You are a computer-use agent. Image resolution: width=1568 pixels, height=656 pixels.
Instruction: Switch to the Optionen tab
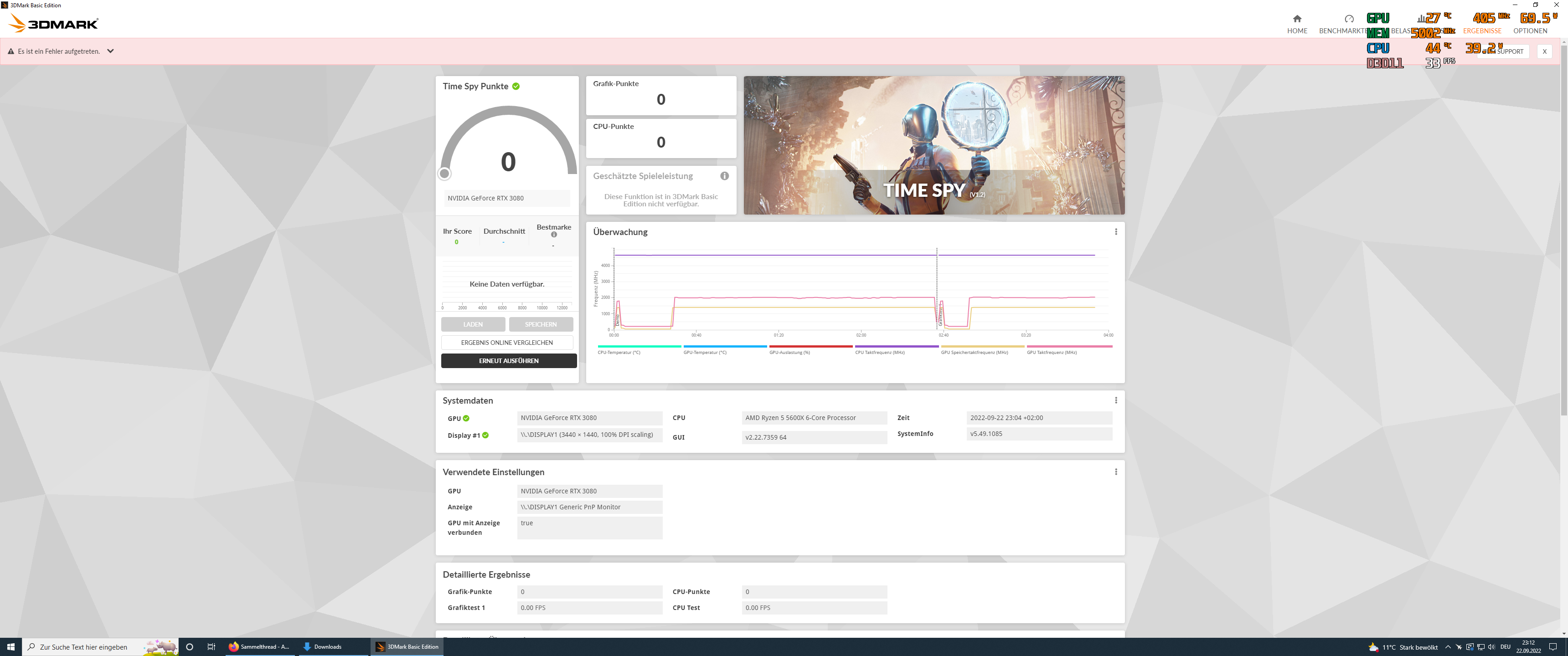[1530, 31]
